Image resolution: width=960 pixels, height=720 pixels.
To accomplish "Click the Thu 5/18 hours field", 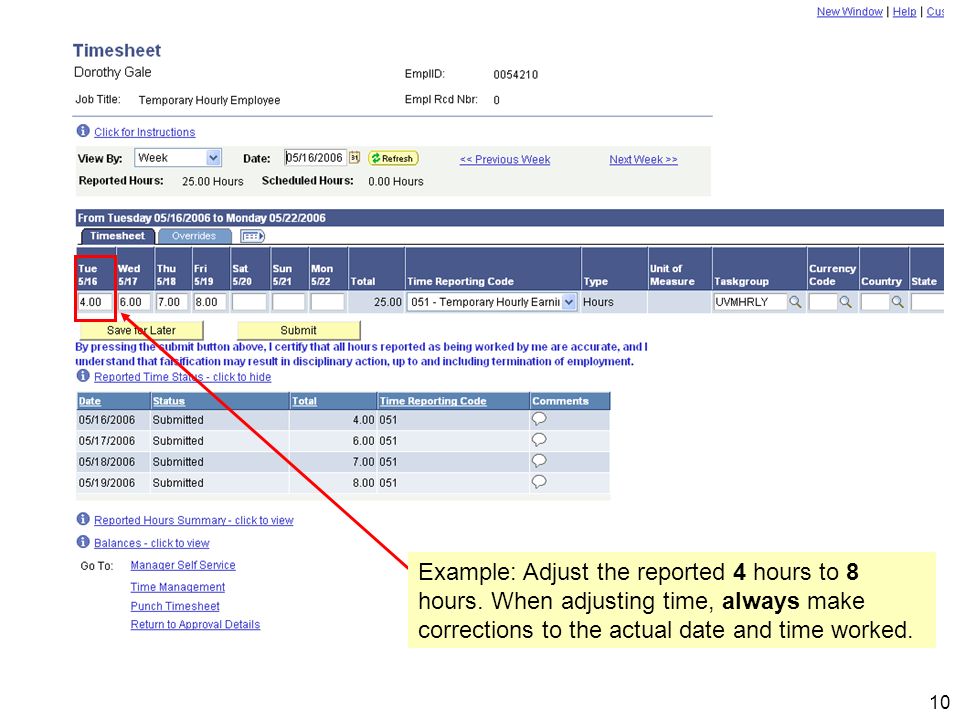I will [x=173, y=302].
